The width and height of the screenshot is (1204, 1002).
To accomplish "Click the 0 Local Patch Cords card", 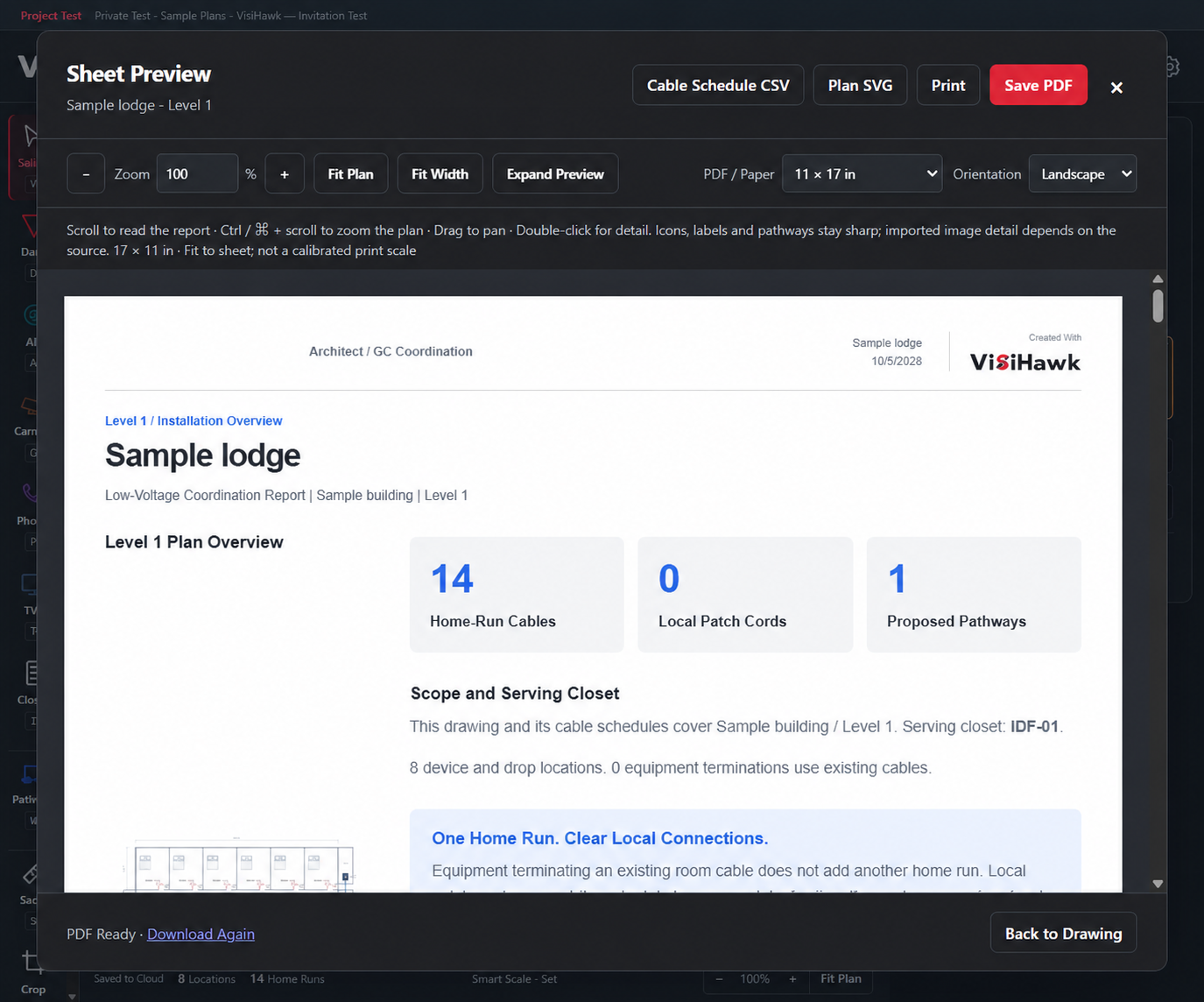I will (745, 595).
